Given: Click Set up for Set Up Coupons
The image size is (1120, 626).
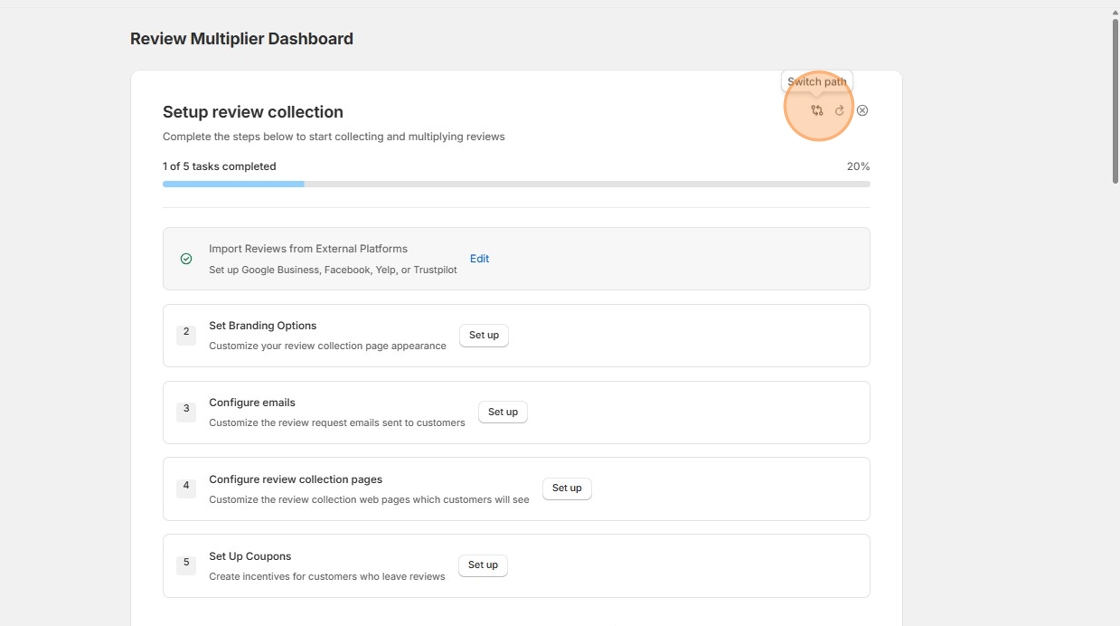Looking at the screenshot, I should (x=483, y=565).
